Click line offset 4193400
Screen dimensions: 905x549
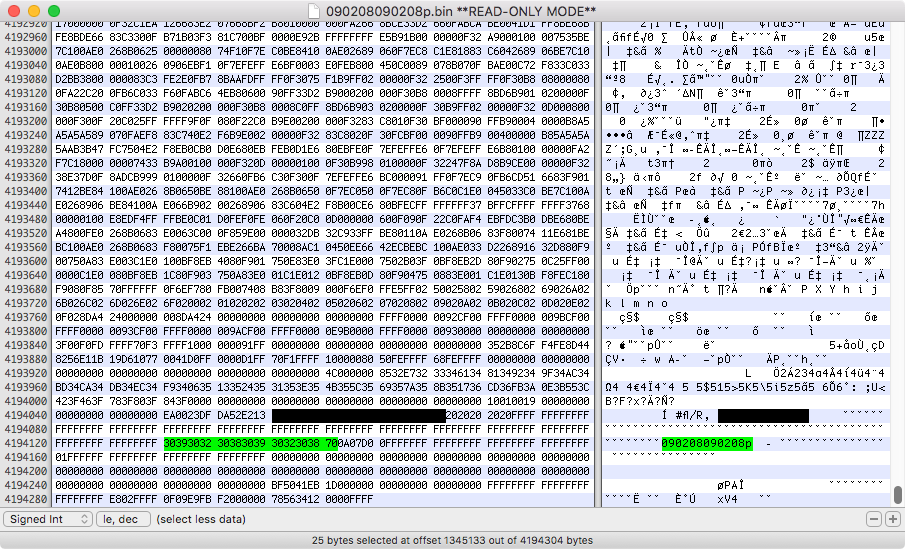[x=26, y=191]
